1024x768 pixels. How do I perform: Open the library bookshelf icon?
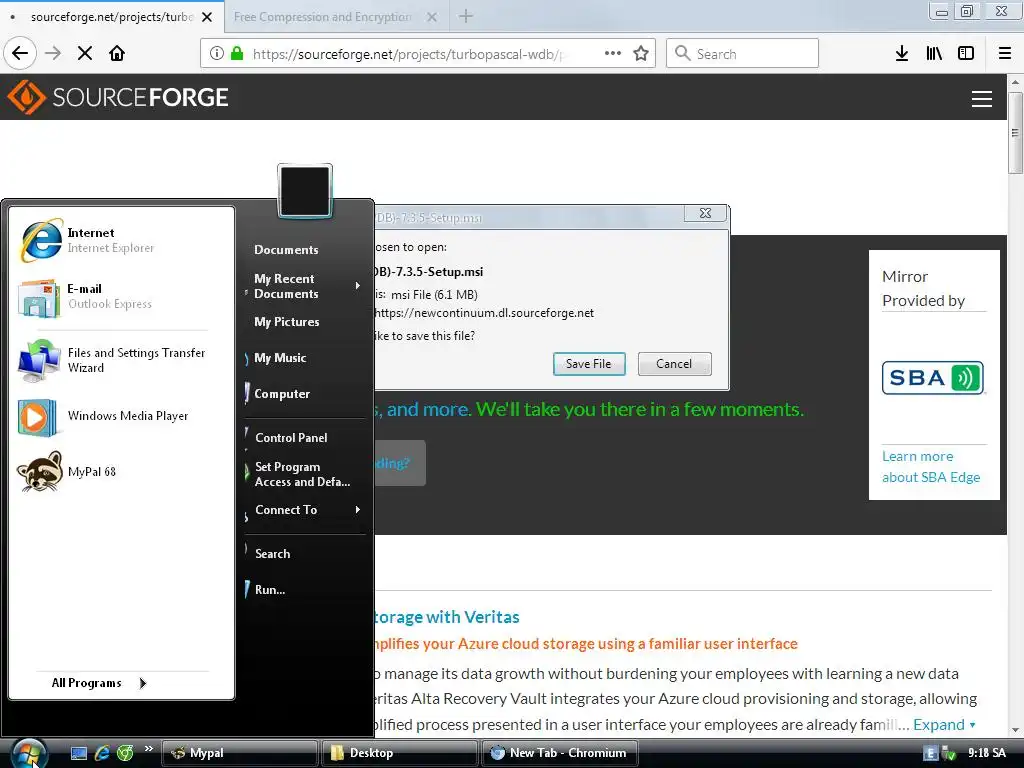click(x=934, y=54)
